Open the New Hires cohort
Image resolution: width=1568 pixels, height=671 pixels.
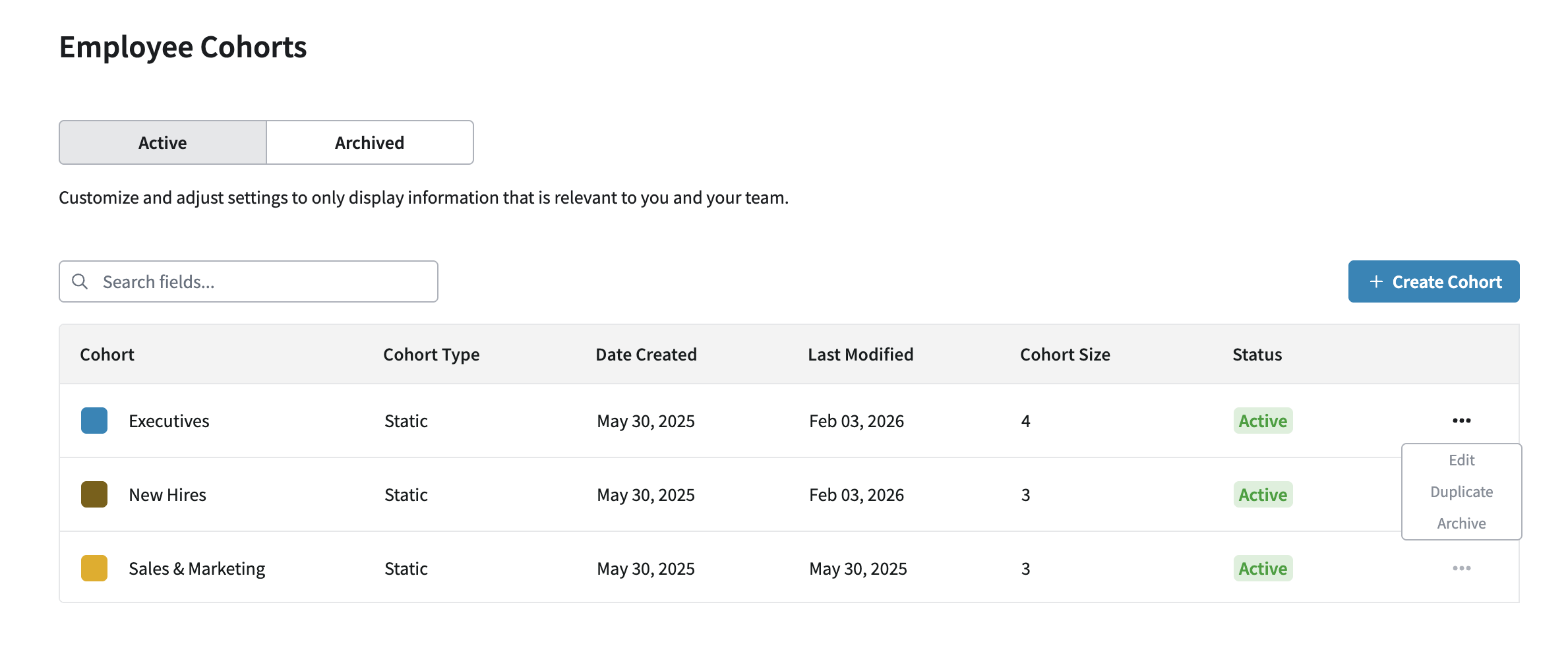click(167, 495)
